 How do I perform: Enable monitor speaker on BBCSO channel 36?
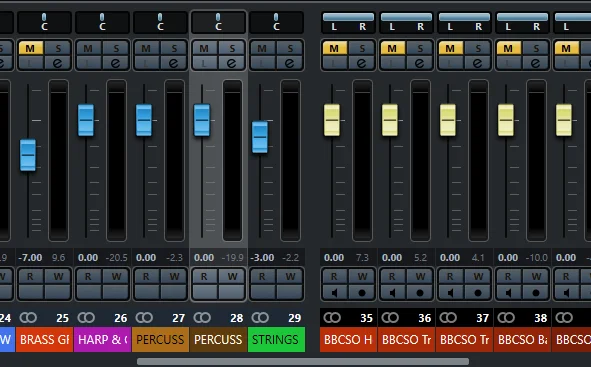pyautogui.click(x=393, y=292)
